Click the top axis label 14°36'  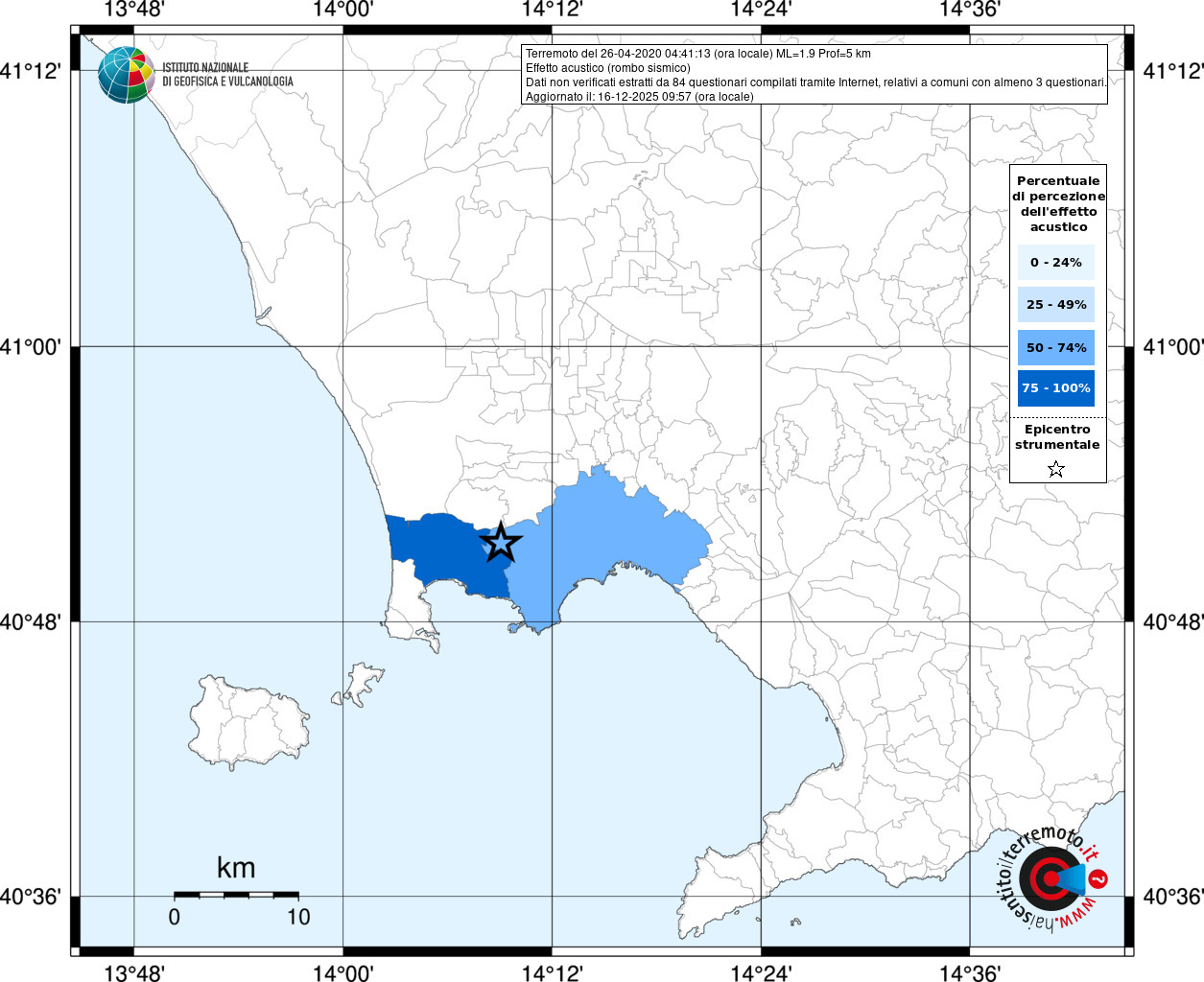point(970,11)
